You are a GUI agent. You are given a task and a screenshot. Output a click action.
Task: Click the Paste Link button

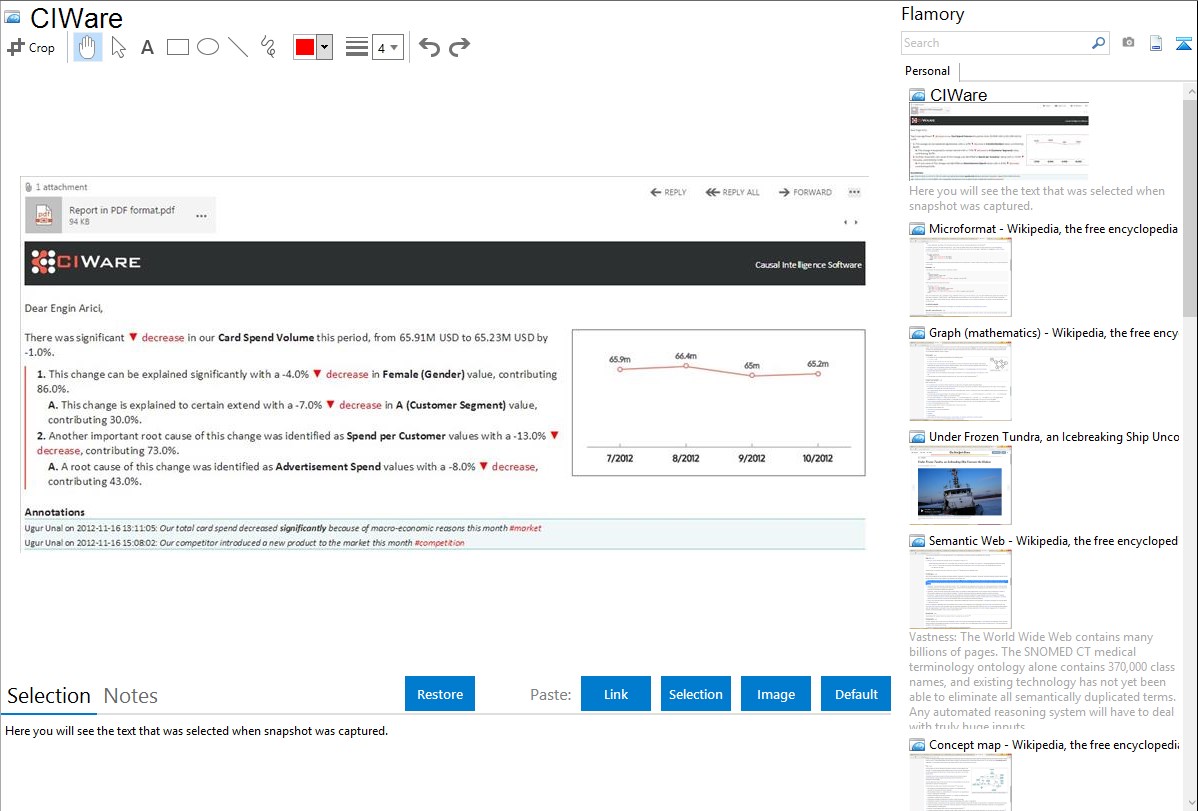pos(616,694)
